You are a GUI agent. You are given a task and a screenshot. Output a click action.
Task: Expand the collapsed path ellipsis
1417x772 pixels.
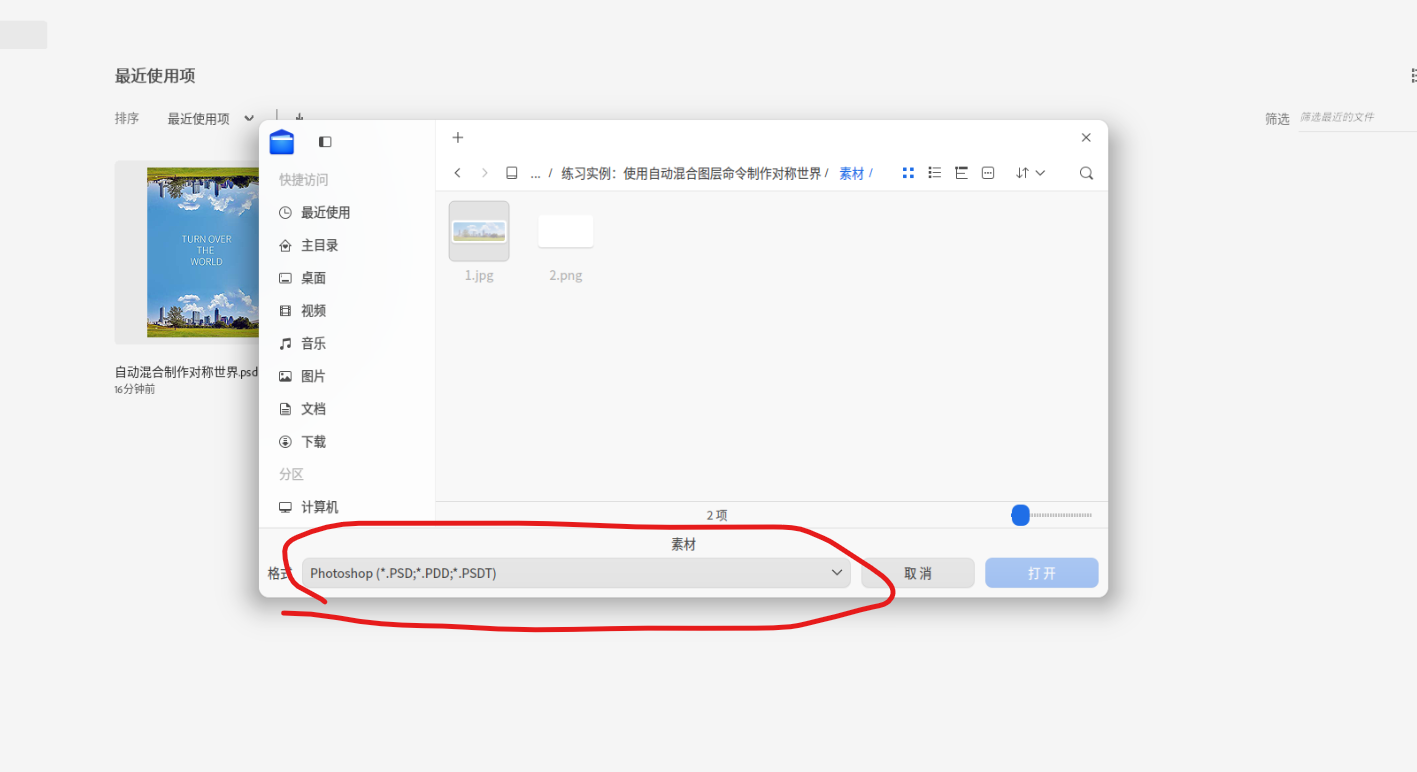coord(536,173)
